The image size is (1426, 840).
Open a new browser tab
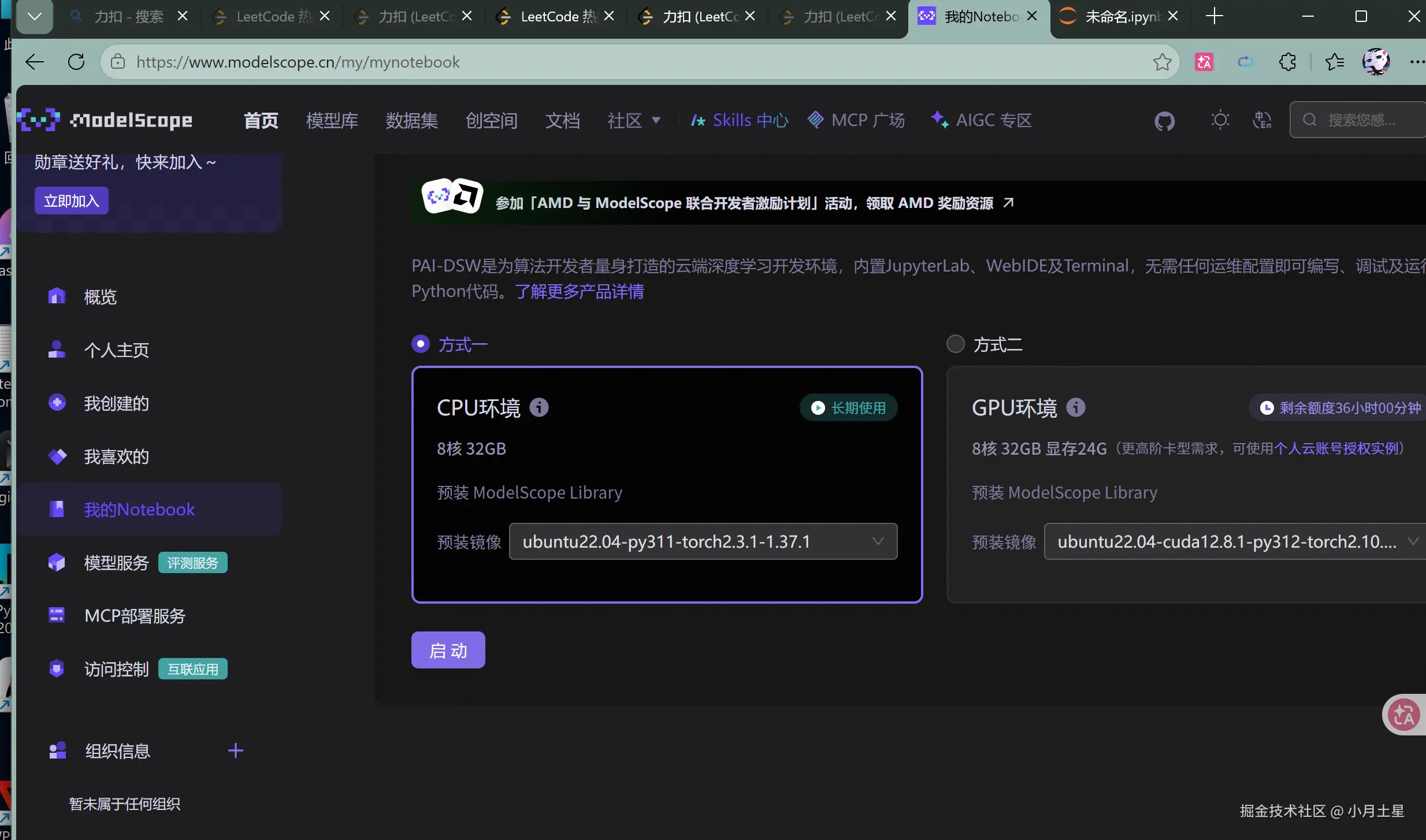pyautogui.click(x=1215, y=16)
